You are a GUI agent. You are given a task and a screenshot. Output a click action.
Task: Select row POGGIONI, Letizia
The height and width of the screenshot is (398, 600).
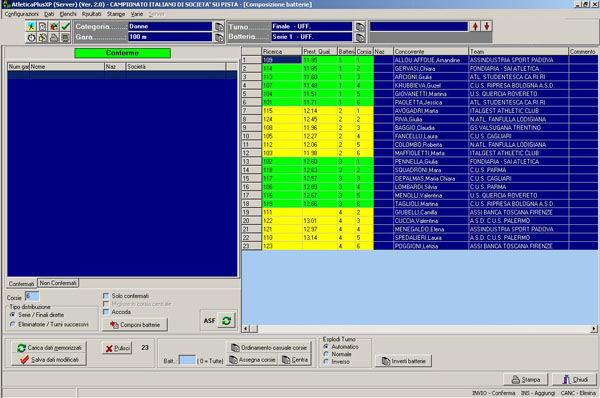(420, 246)
